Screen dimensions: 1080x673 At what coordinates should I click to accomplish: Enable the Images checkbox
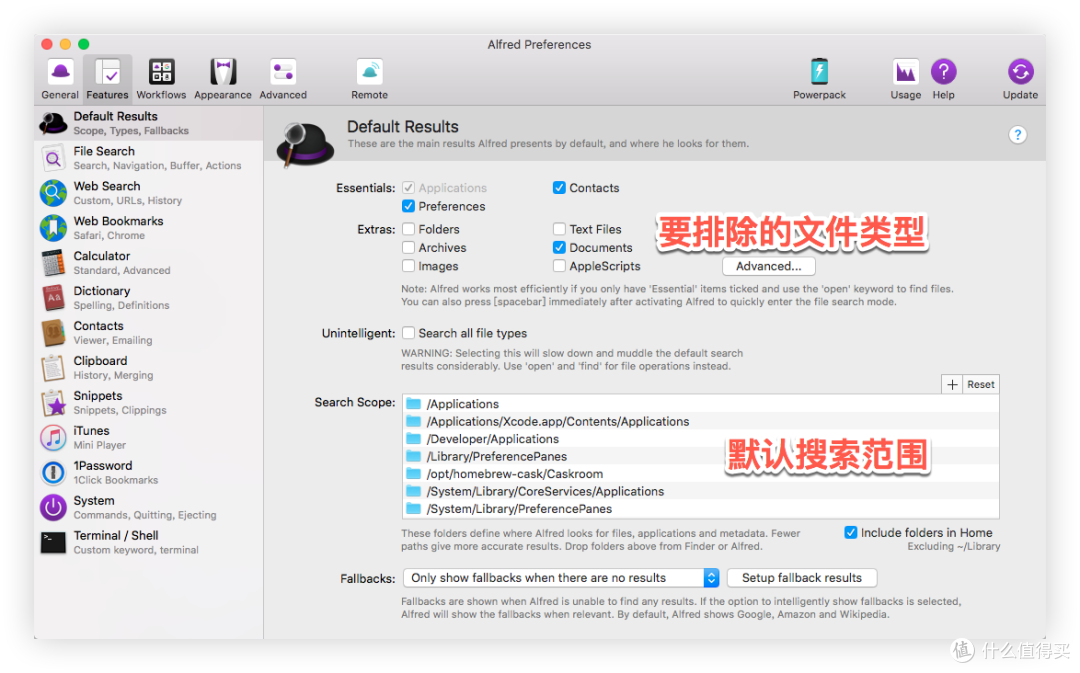[408, 267]
